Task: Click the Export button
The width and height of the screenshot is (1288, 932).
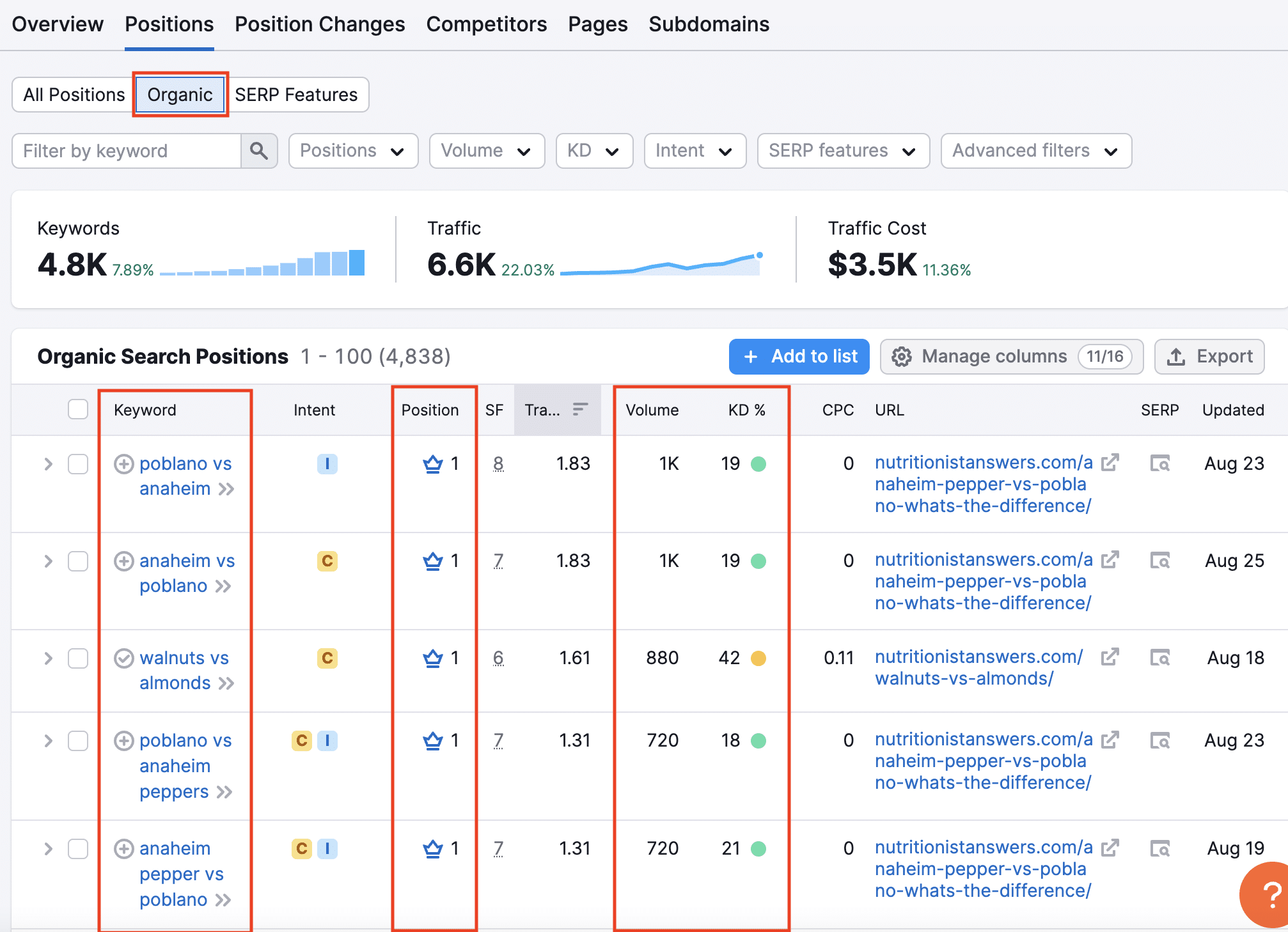Action: 1209,357
